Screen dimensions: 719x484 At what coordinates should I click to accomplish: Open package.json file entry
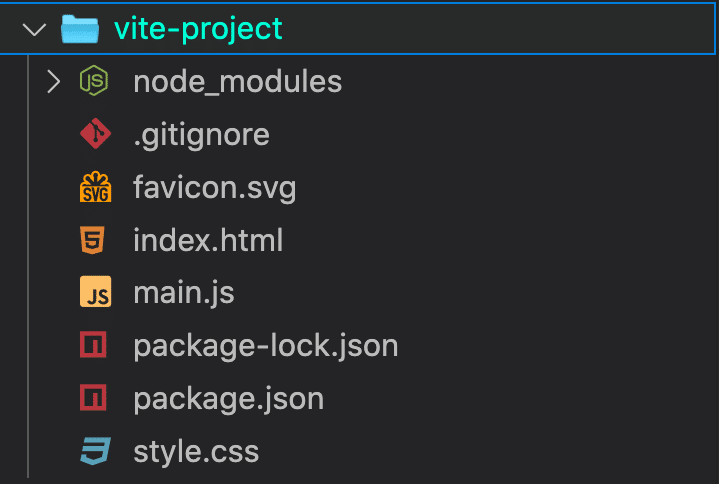tap(229, 400)
